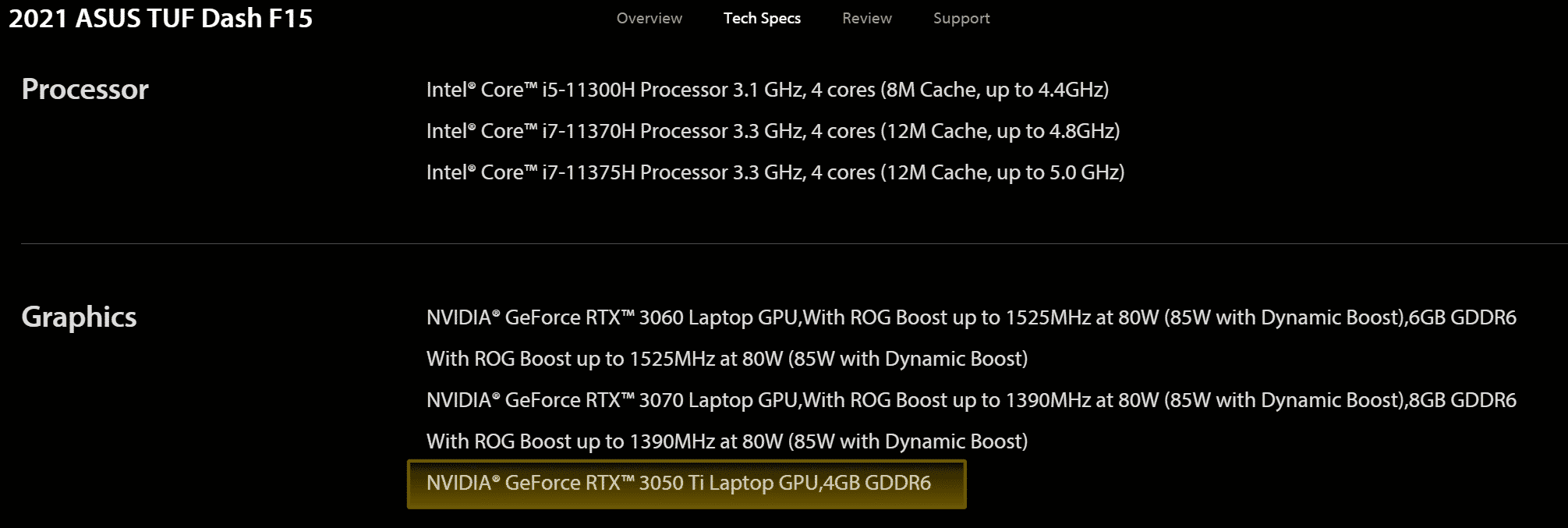Click the 8GB GDDR6 text on RTX 3070 line
The image size is (1568, 528).
pos(1462,400)
